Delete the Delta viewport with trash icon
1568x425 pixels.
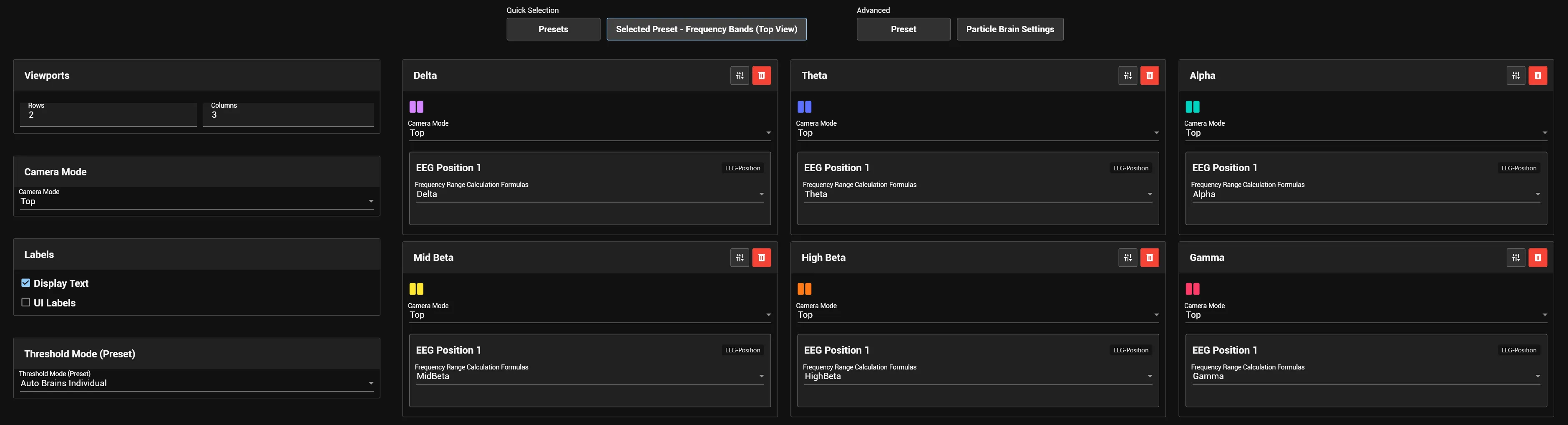[762, 76]
